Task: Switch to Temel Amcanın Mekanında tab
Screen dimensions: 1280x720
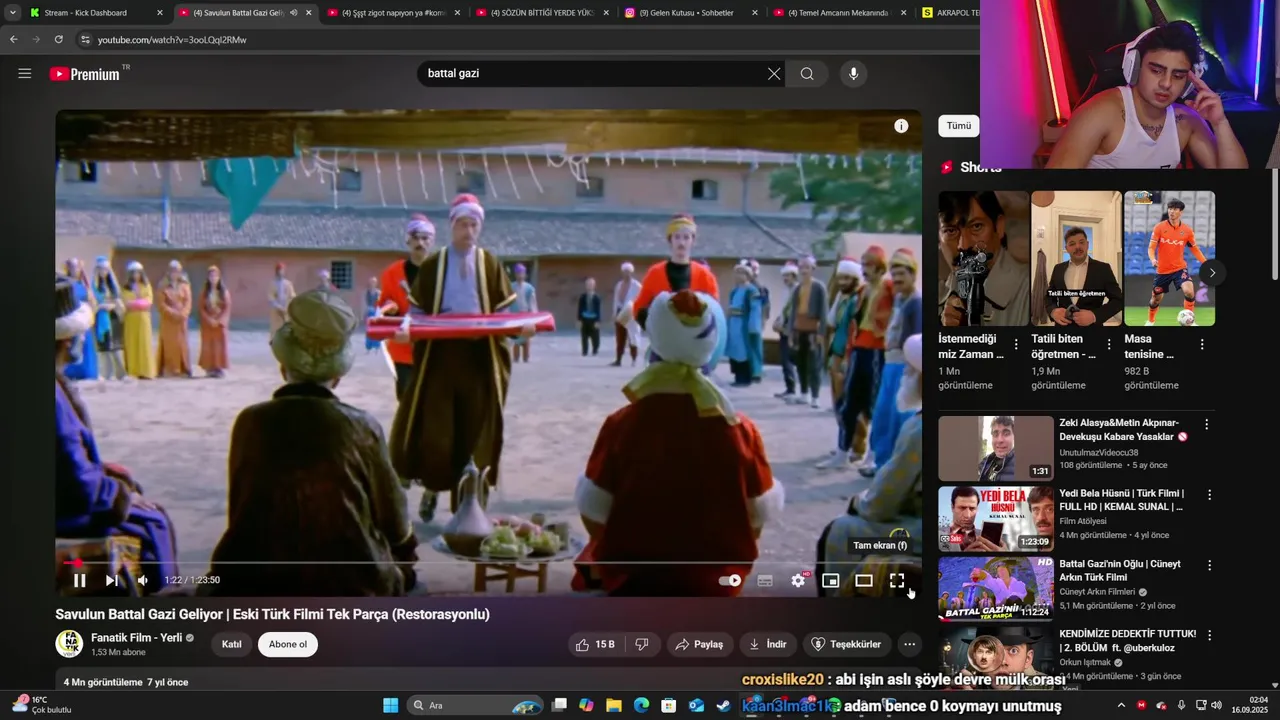Action: pos(836,13)
